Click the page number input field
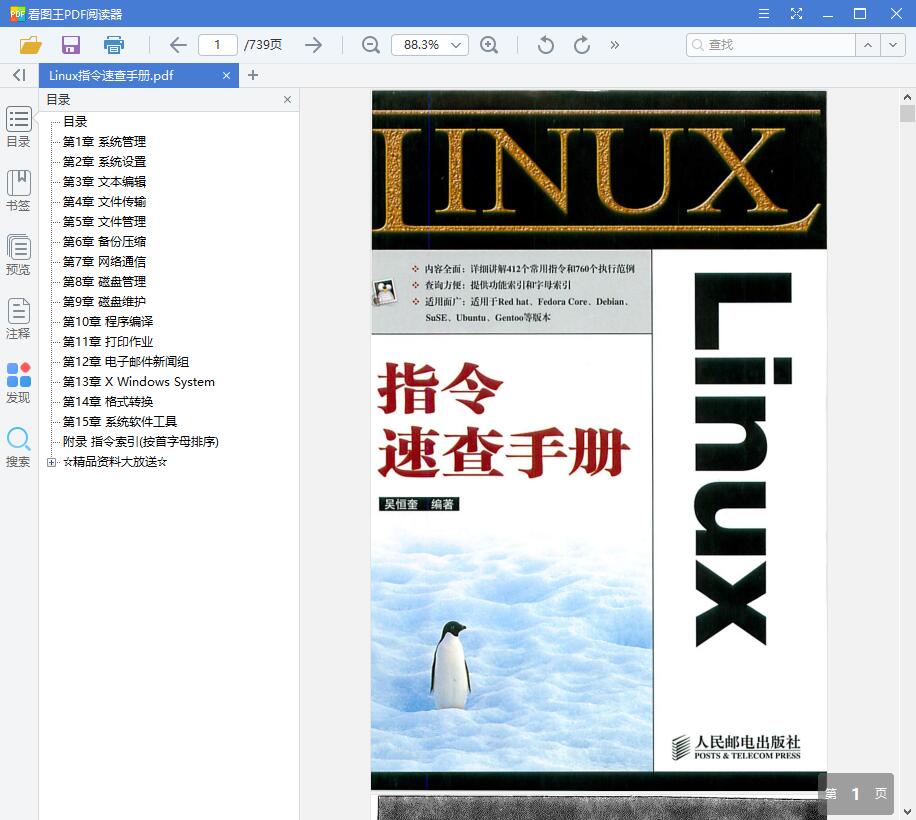This screenshot has width=916, height=820. (217, 45)
